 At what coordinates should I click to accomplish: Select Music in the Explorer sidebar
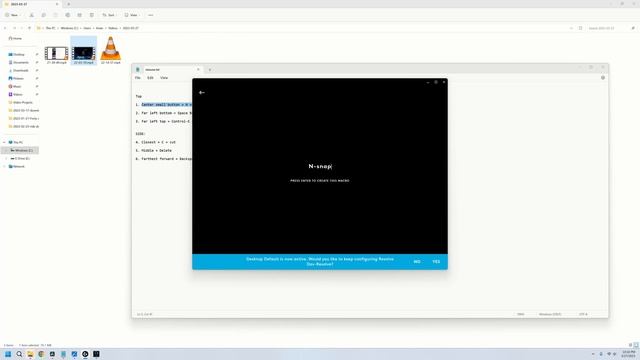[17, 87]
